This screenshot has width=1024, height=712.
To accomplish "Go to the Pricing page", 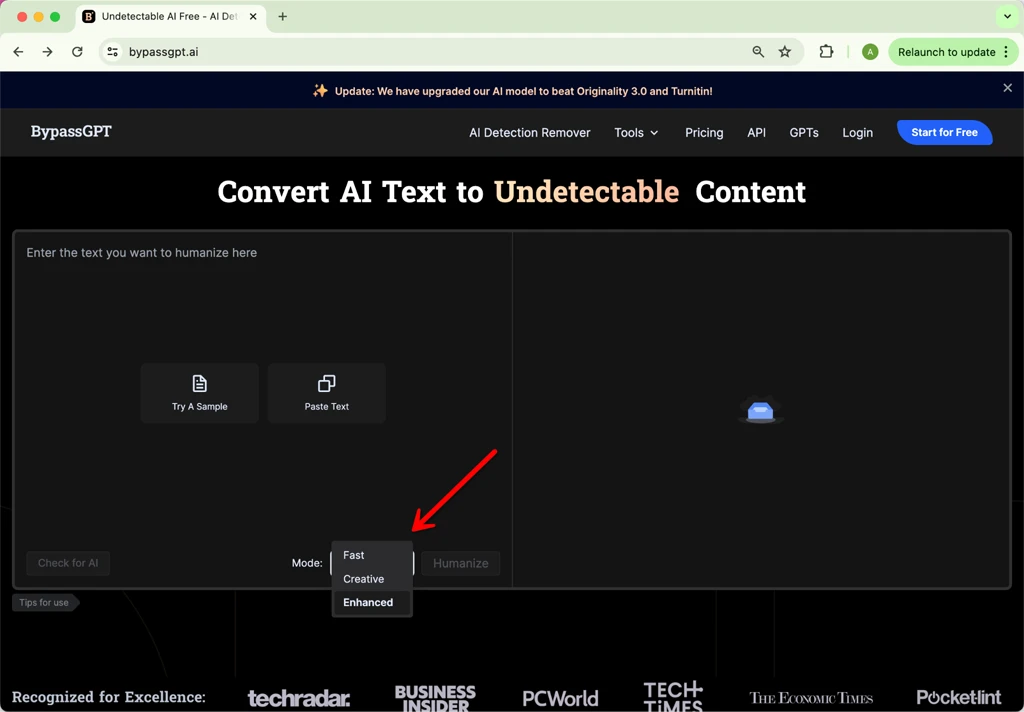I will coord(704,133).
